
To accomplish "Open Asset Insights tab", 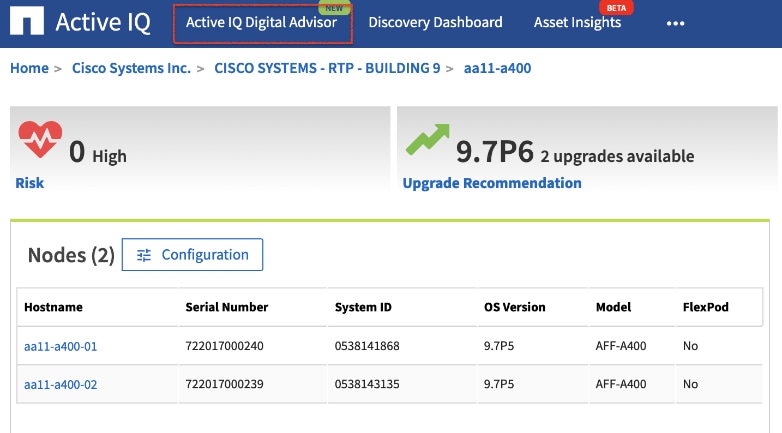I will pyautogui.click(x=578, y=22).
